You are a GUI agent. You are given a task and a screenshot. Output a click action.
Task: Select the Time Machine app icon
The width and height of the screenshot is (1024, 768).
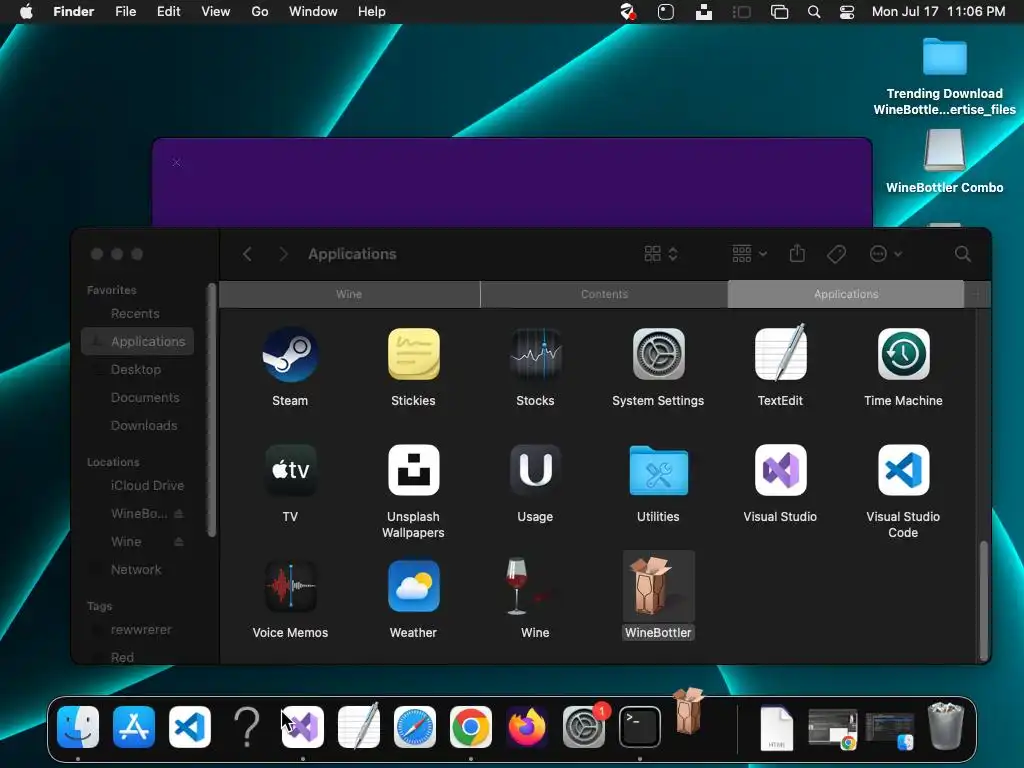(903, 355)
